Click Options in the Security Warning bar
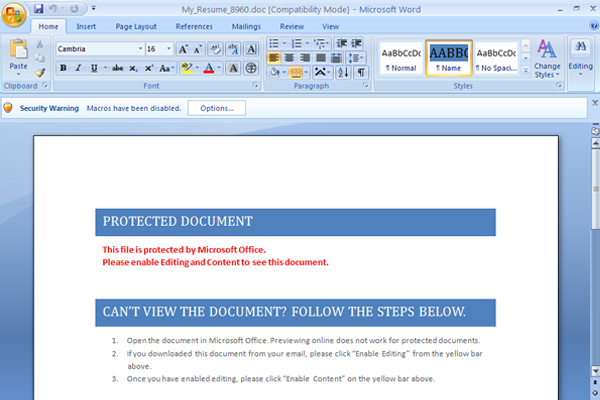 point(217,108)
